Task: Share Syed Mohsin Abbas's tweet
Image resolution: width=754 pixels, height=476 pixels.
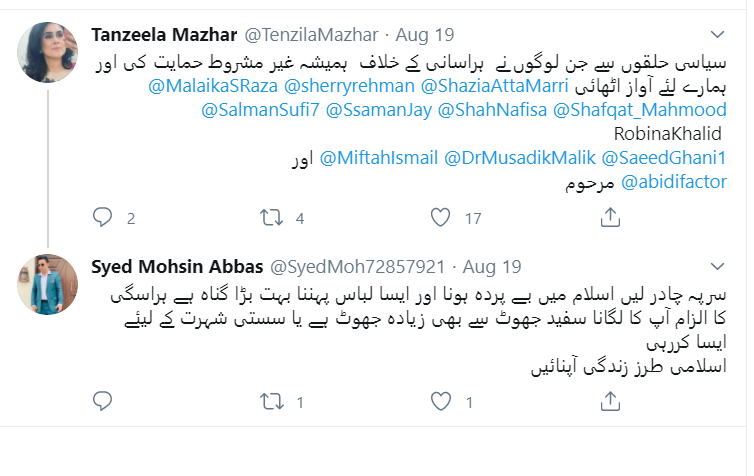Action: 610,401
